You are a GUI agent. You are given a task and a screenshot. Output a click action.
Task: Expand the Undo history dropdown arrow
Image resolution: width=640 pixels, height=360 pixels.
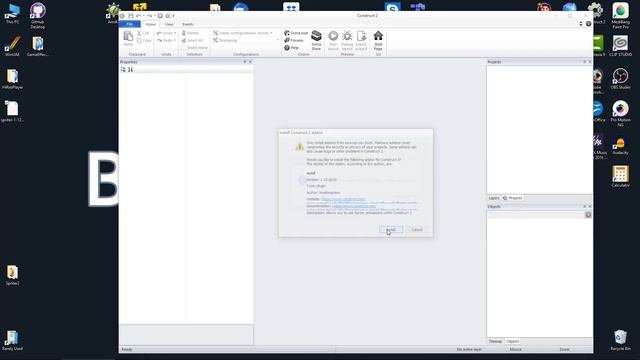point(175,33)
